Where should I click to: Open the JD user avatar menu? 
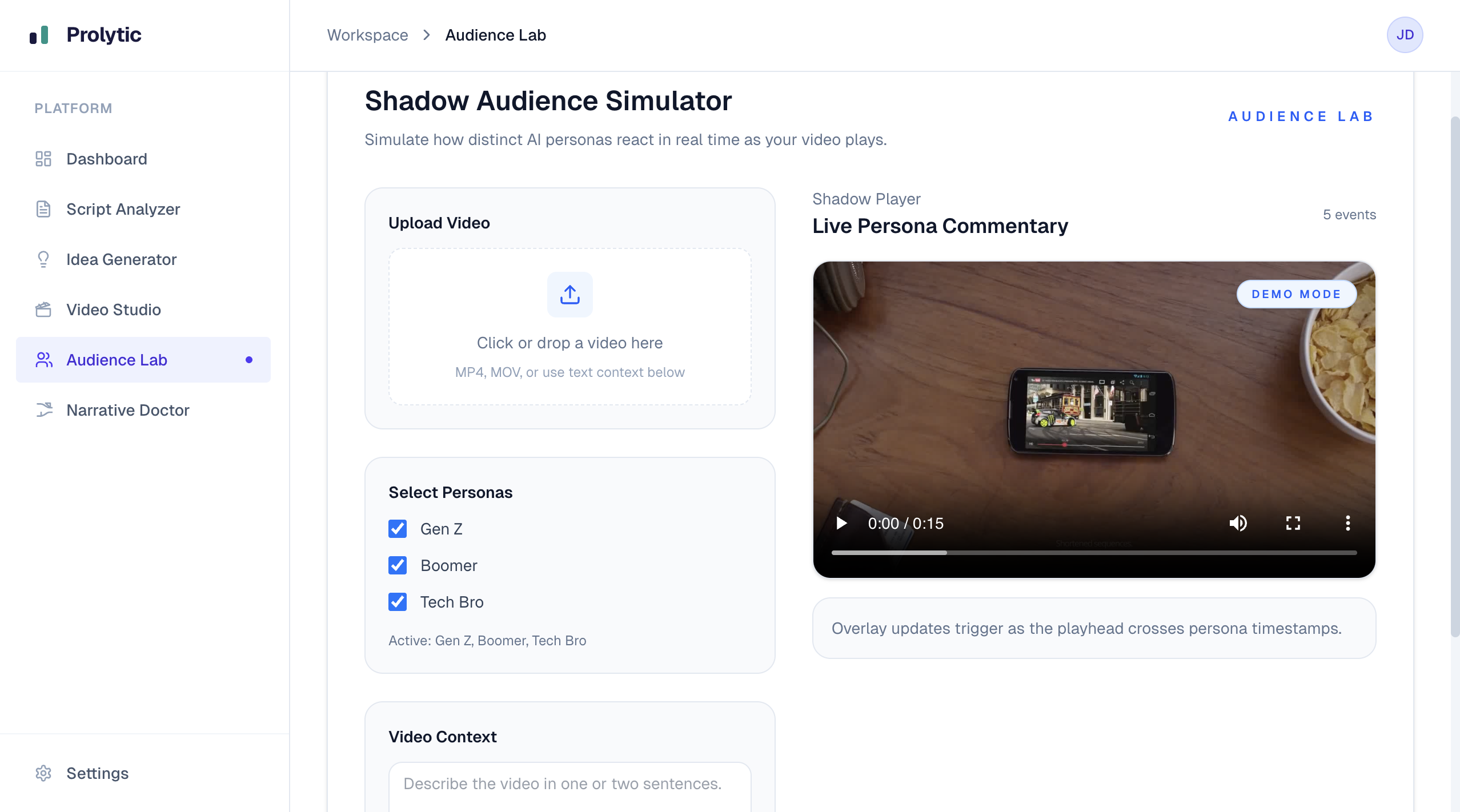pyautogui.click(x=1405, y=35)
